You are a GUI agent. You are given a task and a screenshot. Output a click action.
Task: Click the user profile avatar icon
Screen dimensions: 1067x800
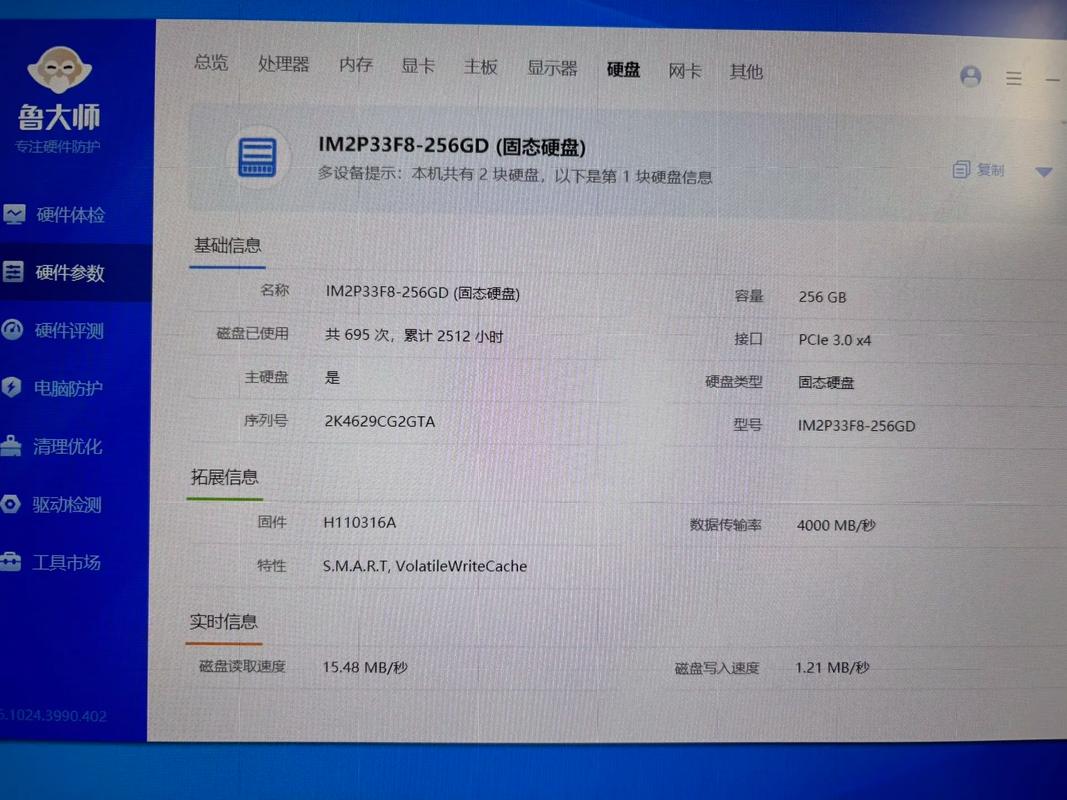pyautogui.click(x=971, y=76)
